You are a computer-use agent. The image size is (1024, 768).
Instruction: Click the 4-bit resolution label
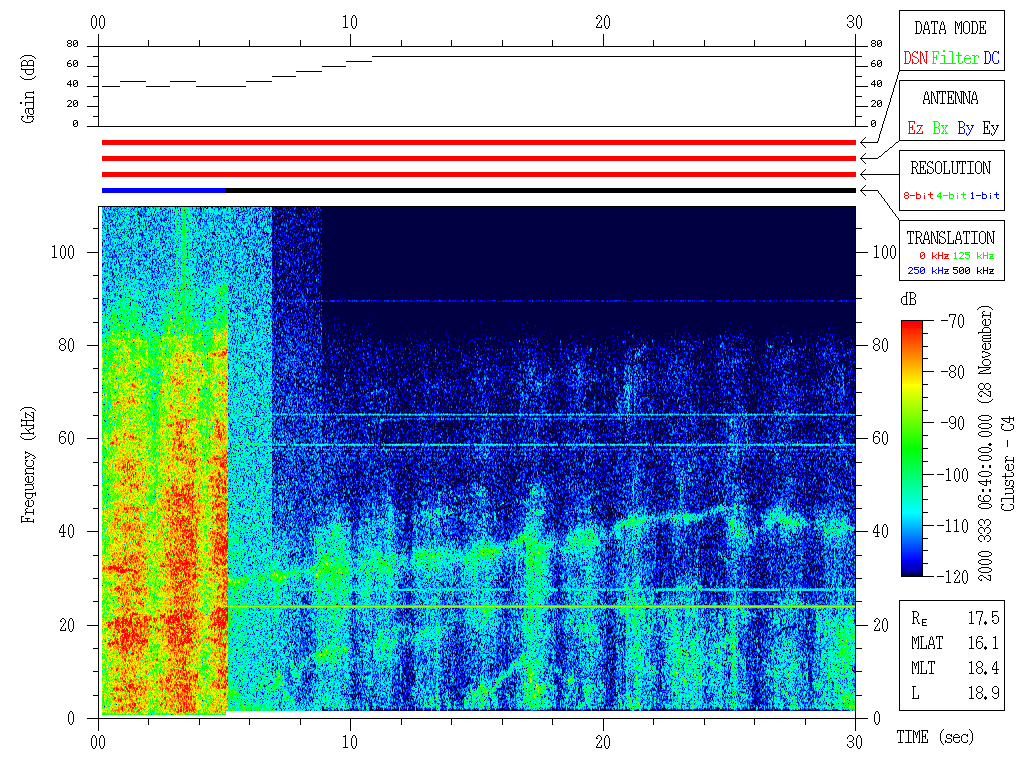[953, 196]
